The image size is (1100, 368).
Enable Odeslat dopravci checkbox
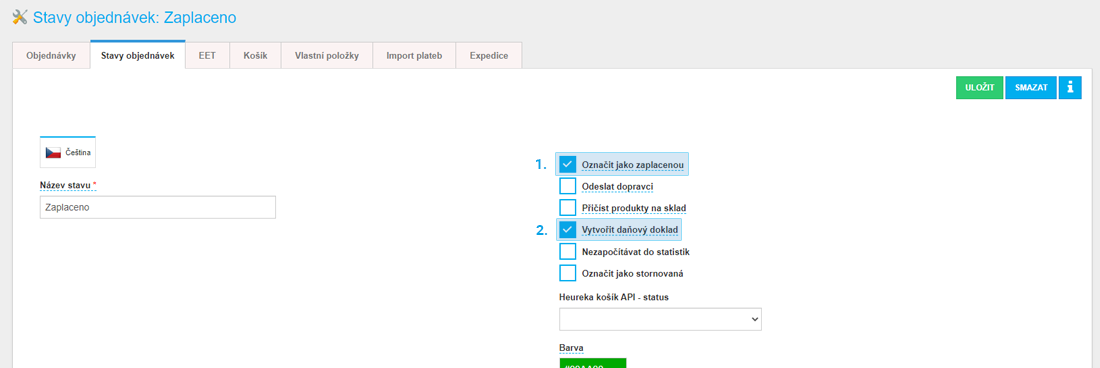coord(568,186)
